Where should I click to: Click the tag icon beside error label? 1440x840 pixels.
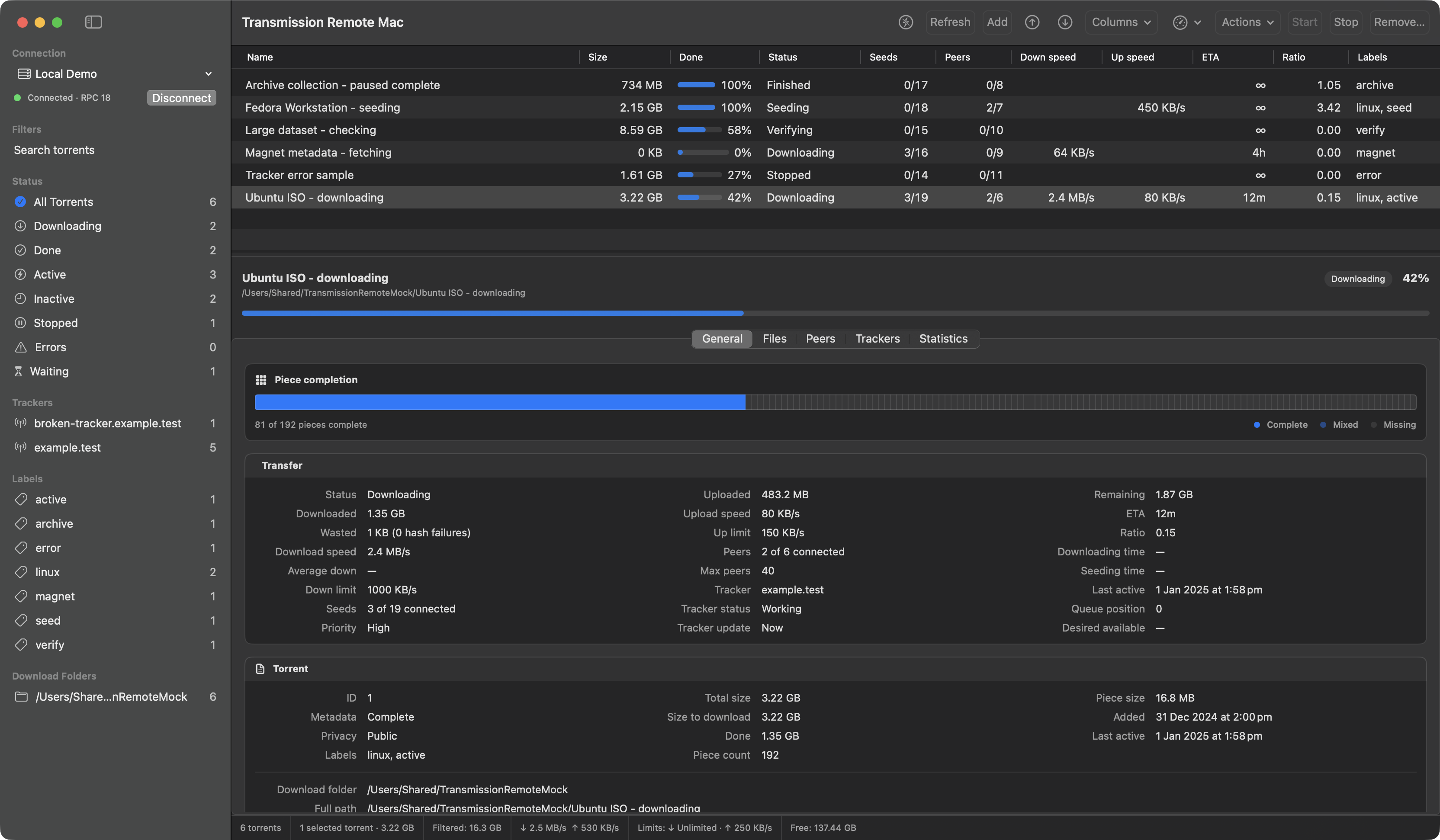(x=21, y=548)
